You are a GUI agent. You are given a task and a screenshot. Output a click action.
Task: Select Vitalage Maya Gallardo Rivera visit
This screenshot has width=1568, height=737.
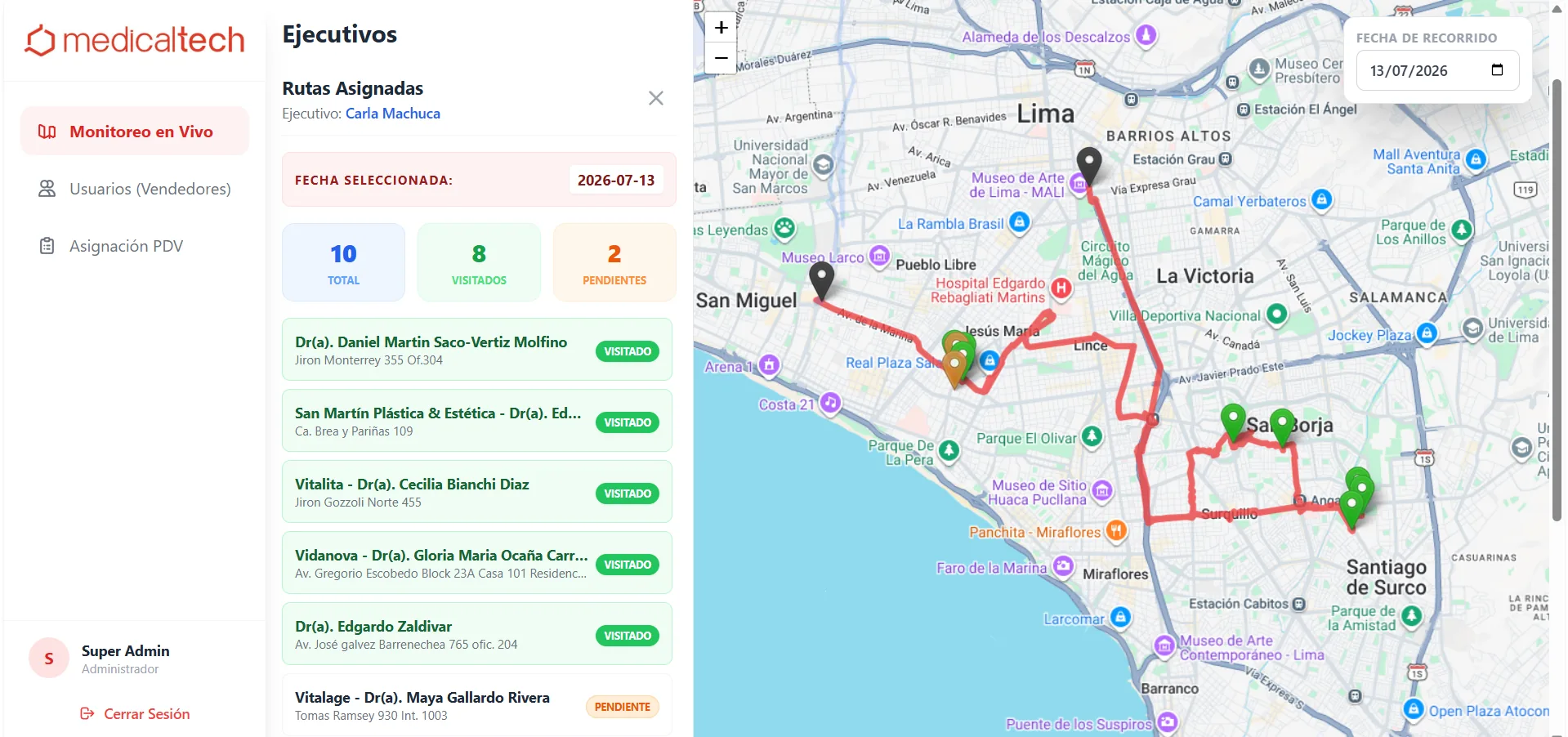[477, 705]
